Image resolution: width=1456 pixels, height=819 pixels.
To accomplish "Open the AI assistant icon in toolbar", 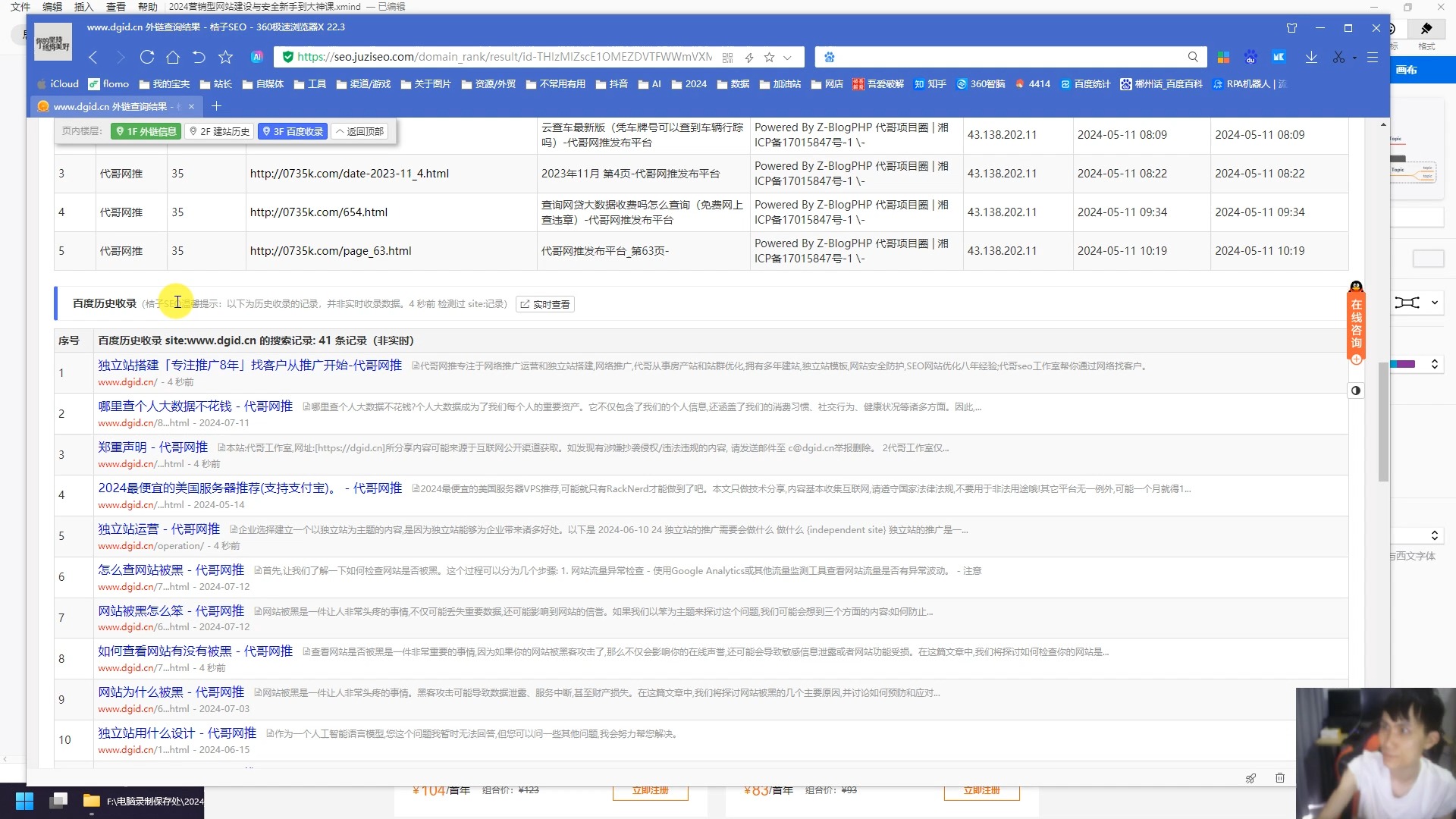I will coord(257,57).
